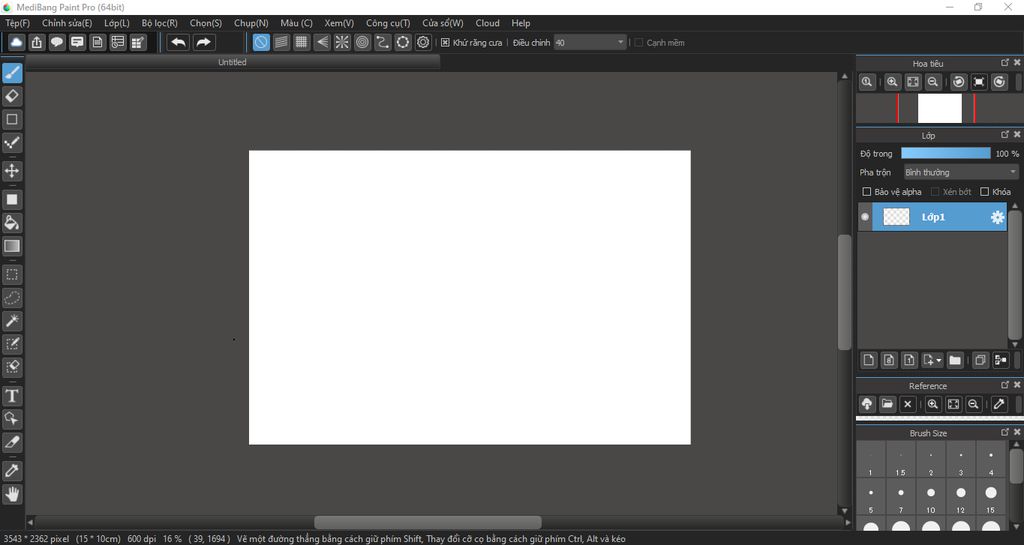Add a new 1-bit layer
The height and width of the screenshot is (545, 1024).
(909, 360)
